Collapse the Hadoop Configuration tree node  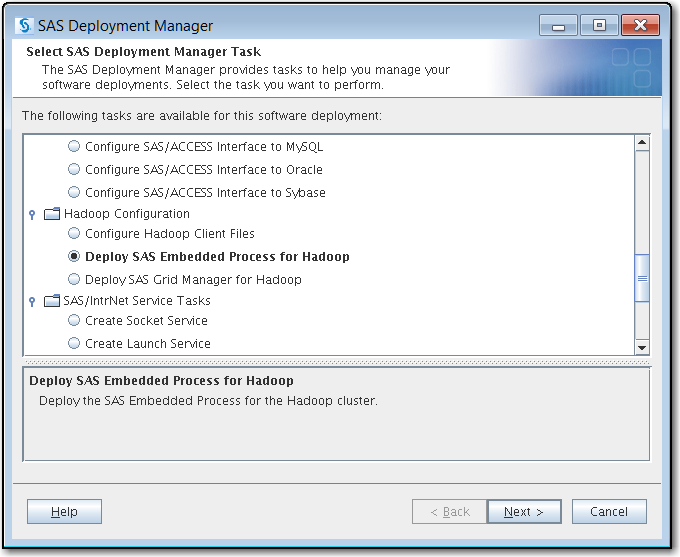click(x=32, y=214)
